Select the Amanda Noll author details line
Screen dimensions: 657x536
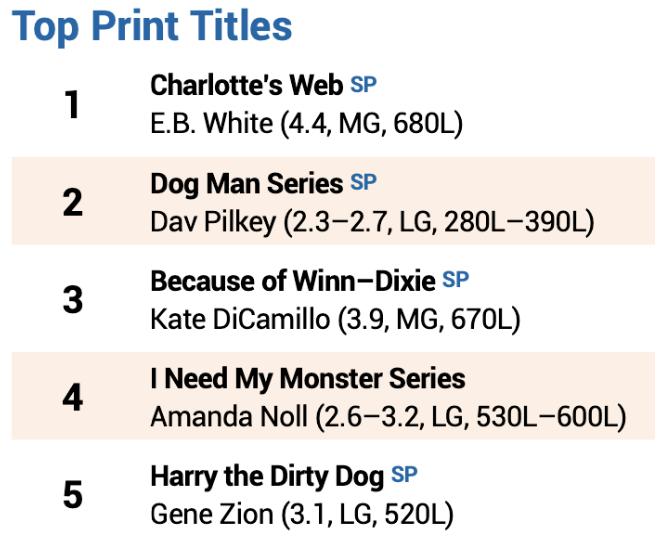[388, 416]
